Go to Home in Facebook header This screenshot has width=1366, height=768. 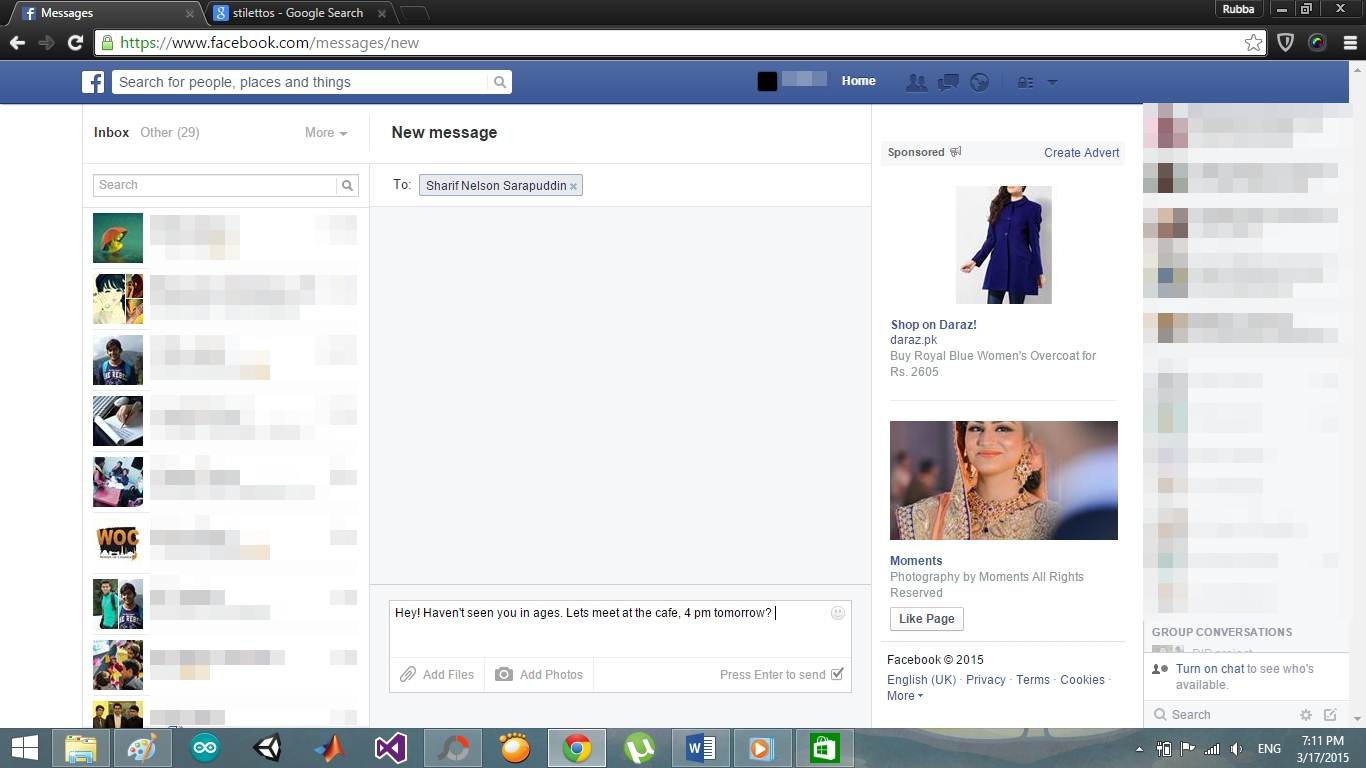click(858, 81)
